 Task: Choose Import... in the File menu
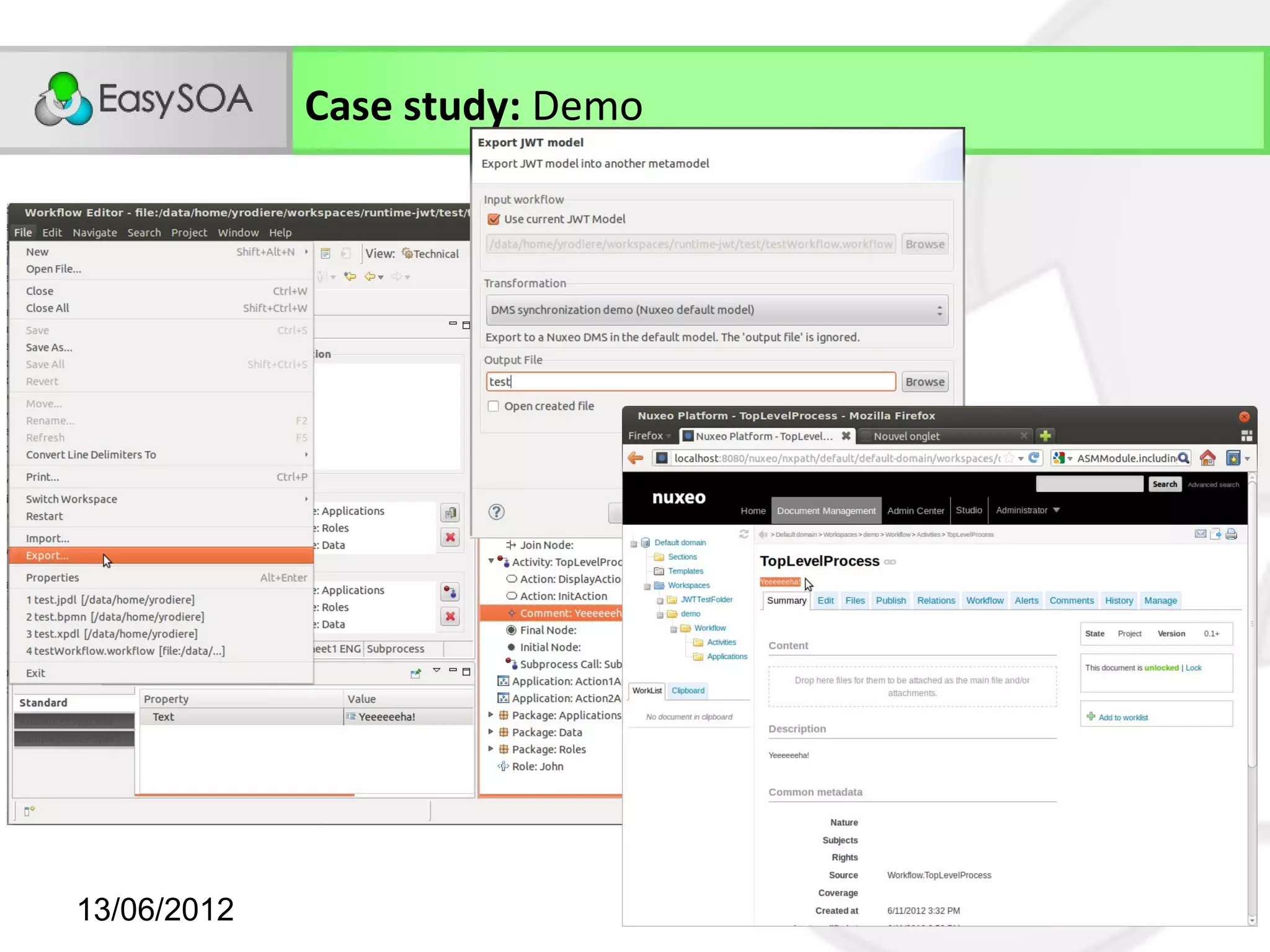[x=161, y=538]
